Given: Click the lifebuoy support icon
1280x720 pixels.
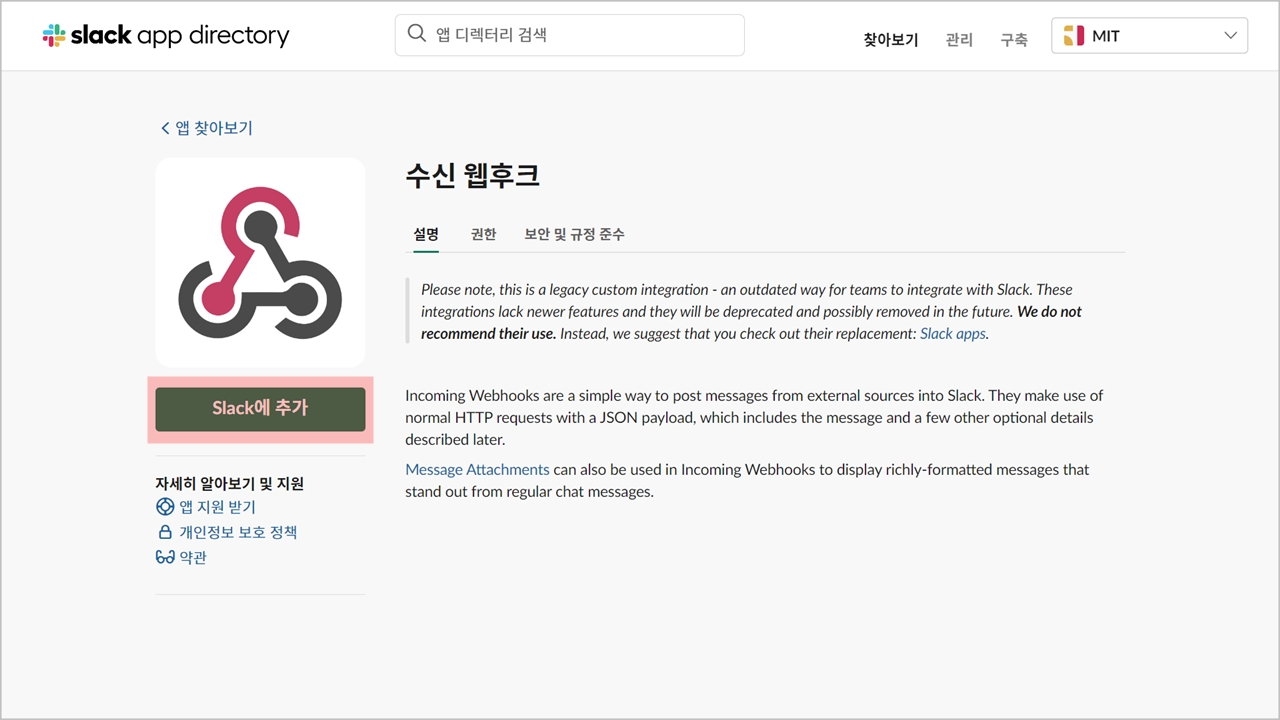Looking at the screenshot, I should coord(165,507).
